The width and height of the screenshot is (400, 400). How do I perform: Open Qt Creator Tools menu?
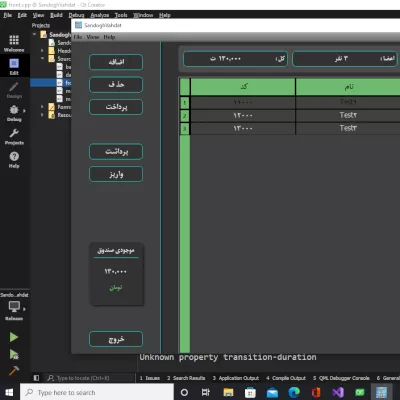121,15
